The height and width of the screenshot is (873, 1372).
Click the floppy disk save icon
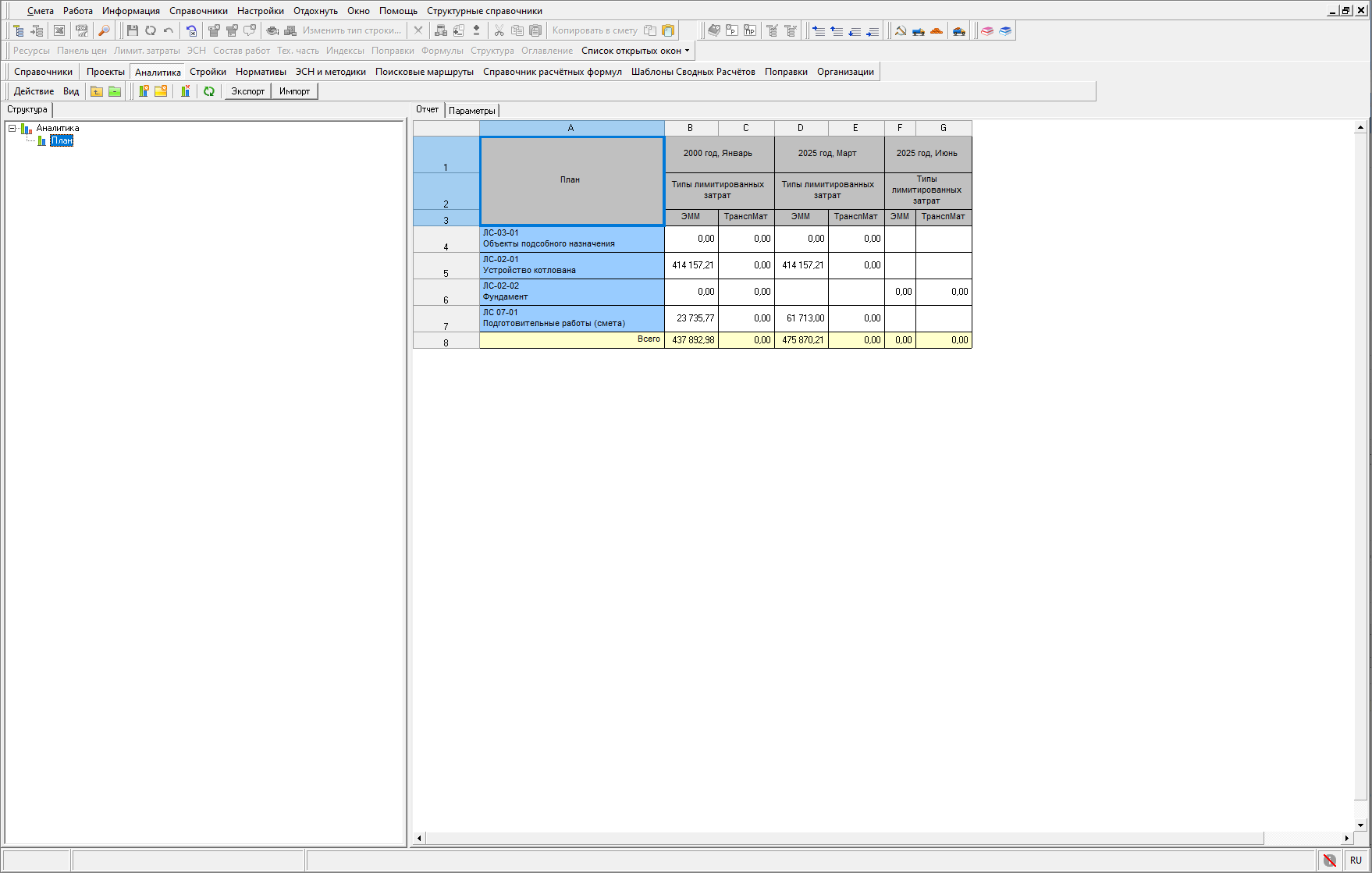click(133, 30)
